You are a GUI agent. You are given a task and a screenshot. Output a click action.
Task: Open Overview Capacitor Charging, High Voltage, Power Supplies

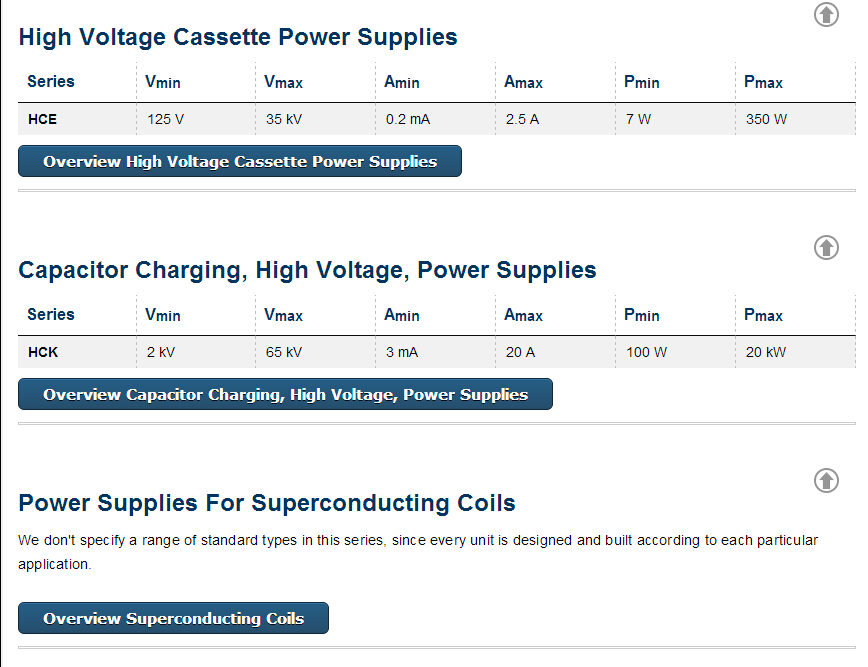pos(285,394)
